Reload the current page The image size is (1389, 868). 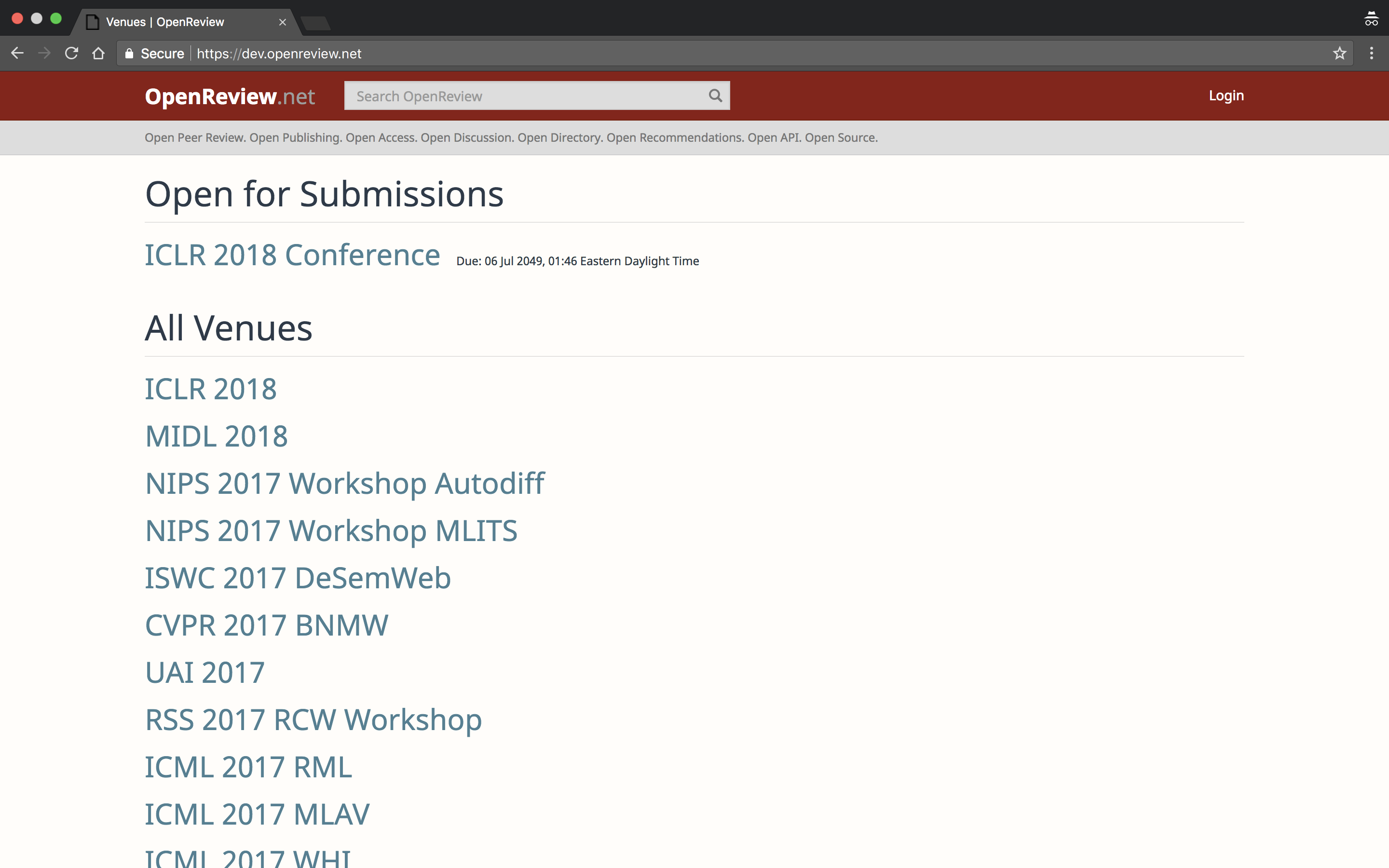[71, 54]
